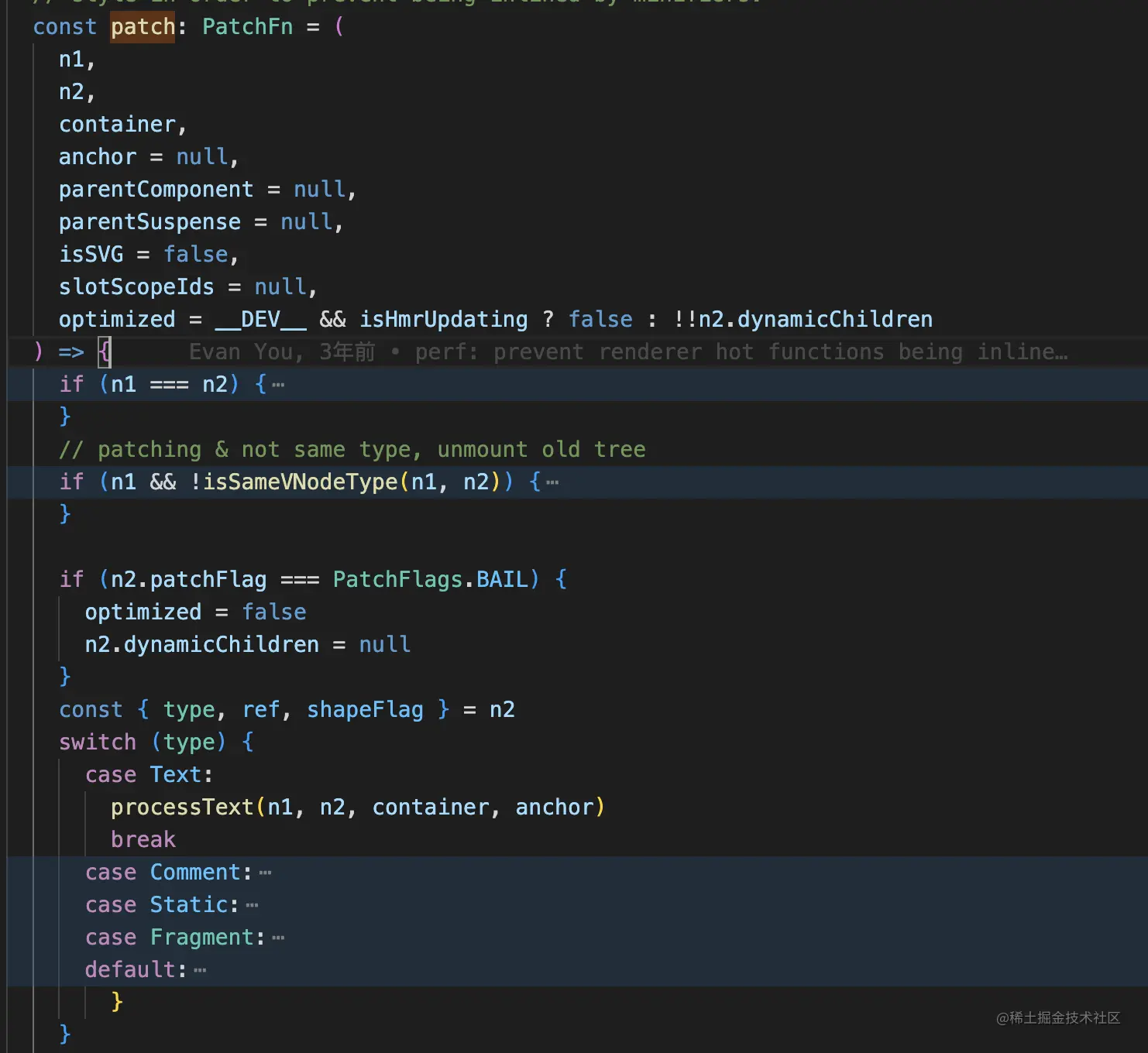The image size is (1148, 1053).
Task: Click the switch (type) statement
Action: pyautogui.click(x=156, y=743)
